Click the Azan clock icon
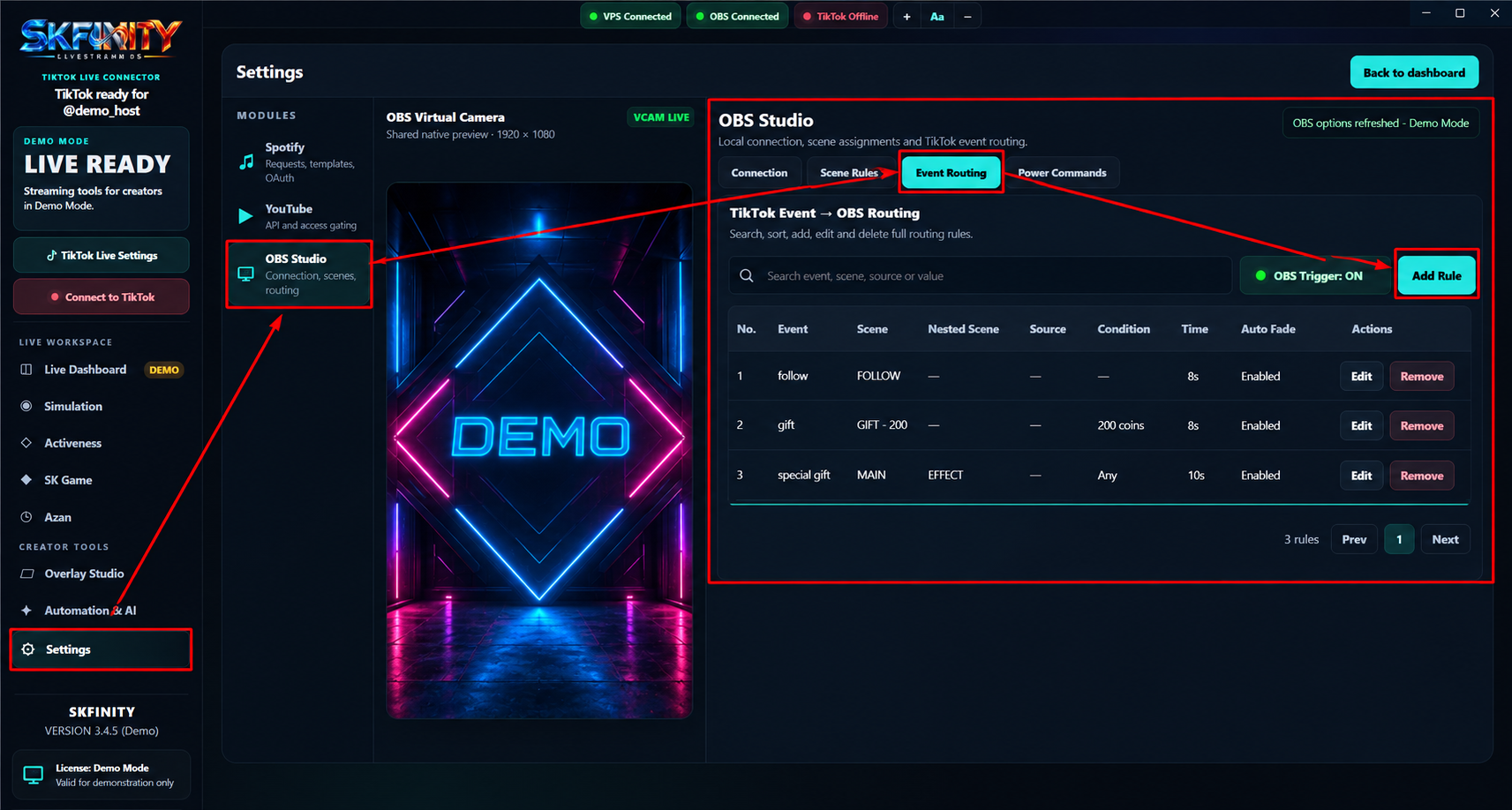The width and height of the screenshot is (1512, 810). [x=26, y=517]
